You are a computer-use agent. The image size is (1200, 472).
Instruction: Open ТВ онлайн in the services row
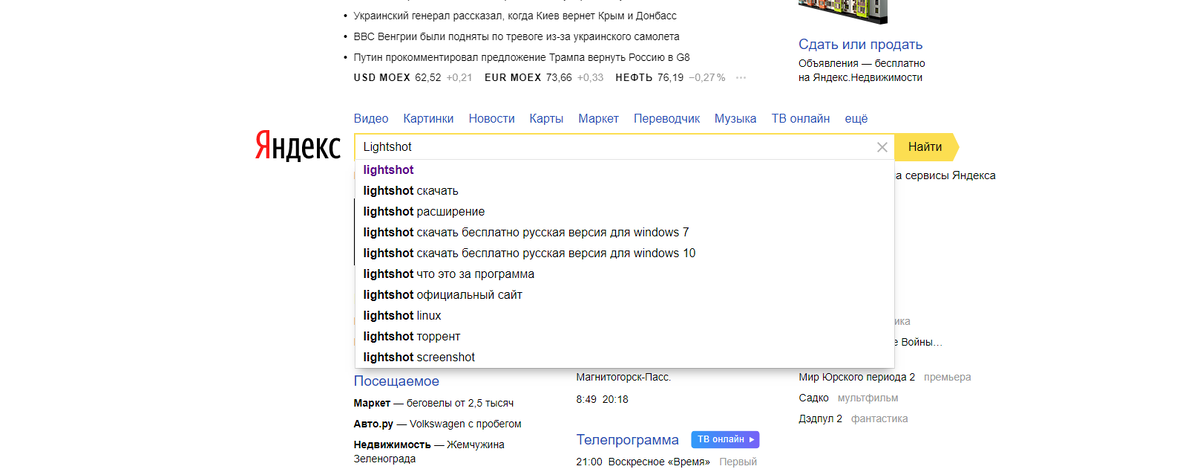(x=801, y=118)
